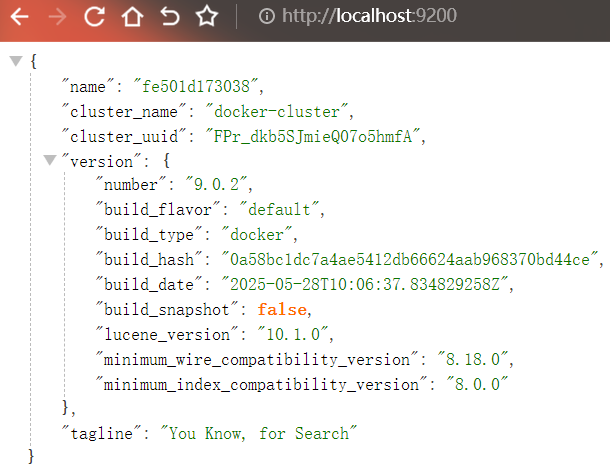Select the build_date timestamp value

[365, 284]
